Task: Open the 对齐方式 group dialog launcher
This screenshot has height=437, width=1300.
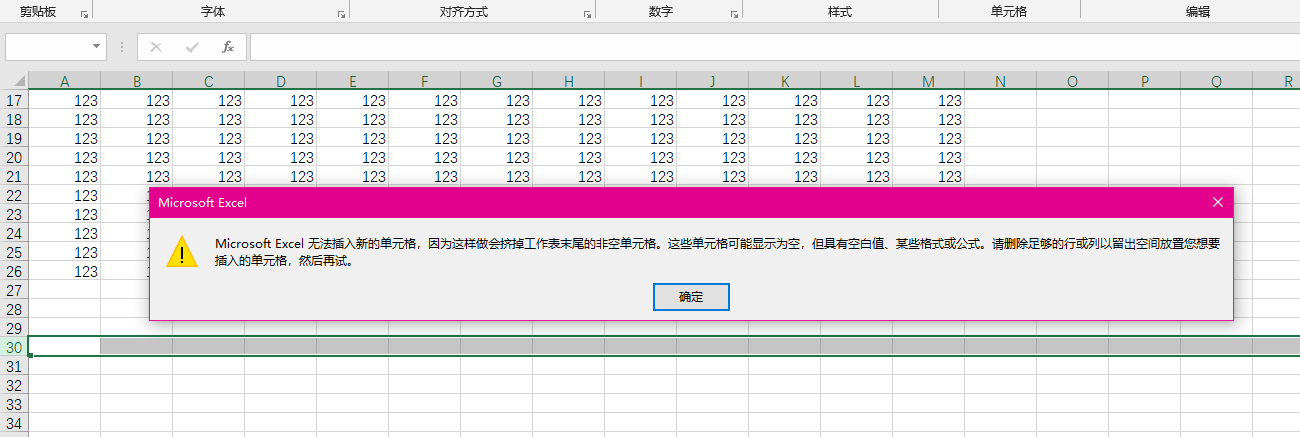Action: (587, 14)
